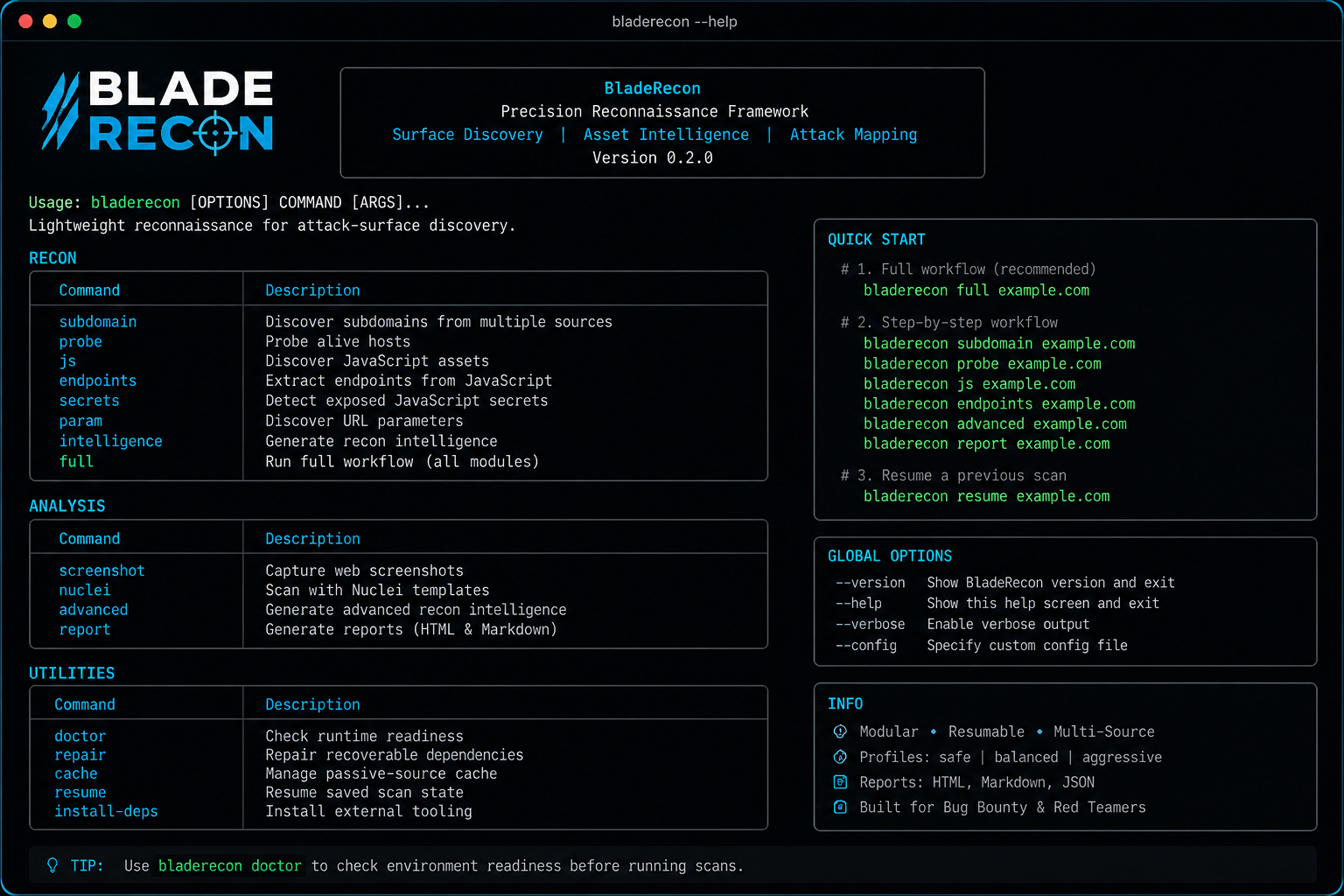The height and width of the screenshot is (896, 1344).
Task: Click 'Manage passive-source cache' description
Action: 381,774
